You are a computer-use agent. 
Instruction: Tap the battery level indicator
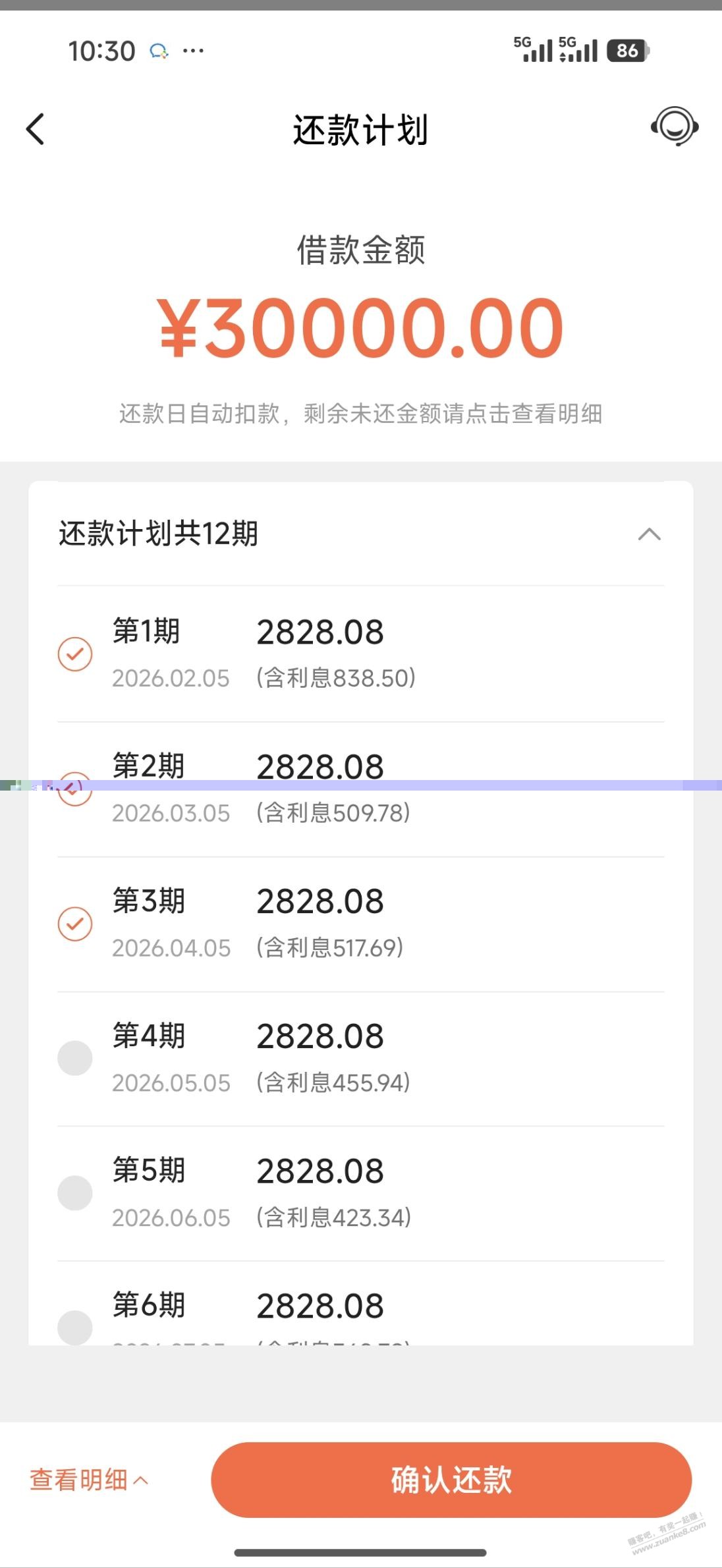pyautogui.click(x=628, y=51)
